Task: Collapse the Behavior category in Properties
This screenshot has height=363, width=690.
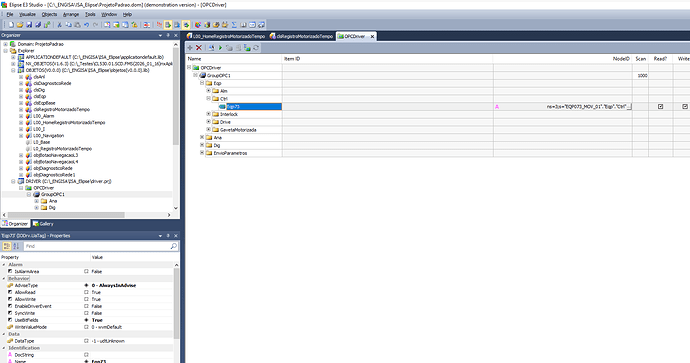Action: point(4,279)
